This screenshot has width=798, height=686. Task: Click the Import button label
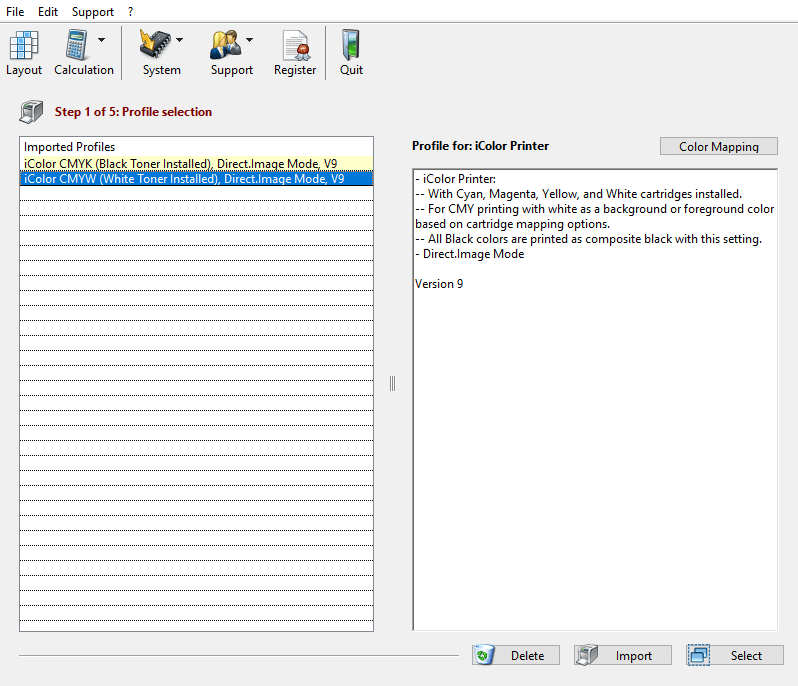click(x=634, y=655)
